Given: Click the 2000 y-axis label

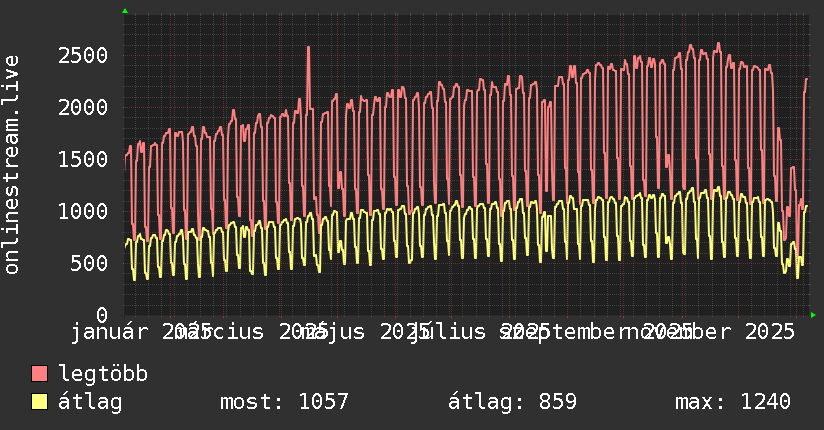Looking at the screenshot, I should pyautogui.click(x=83, y=107).
